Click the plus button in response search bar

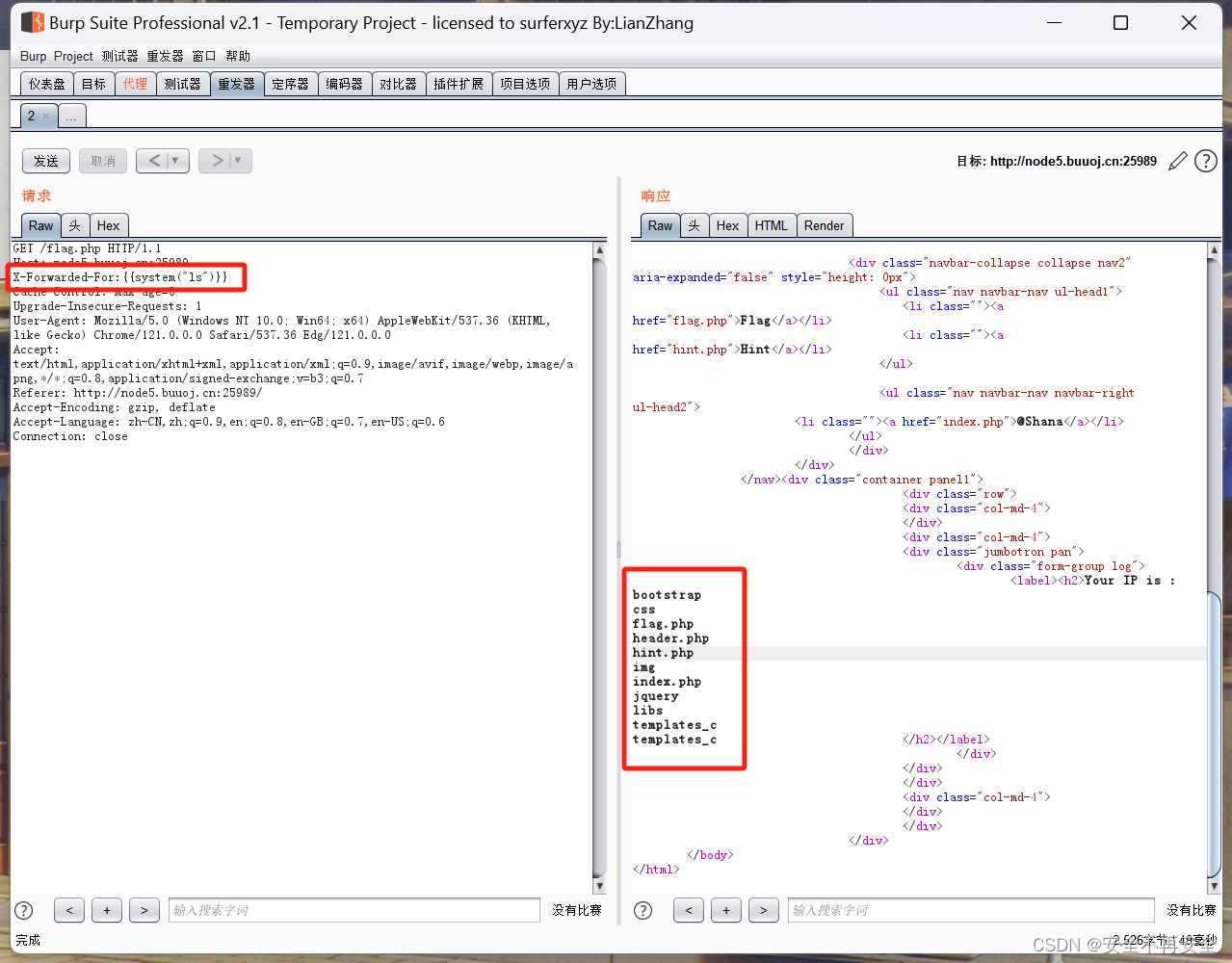(x=726, y=910)
